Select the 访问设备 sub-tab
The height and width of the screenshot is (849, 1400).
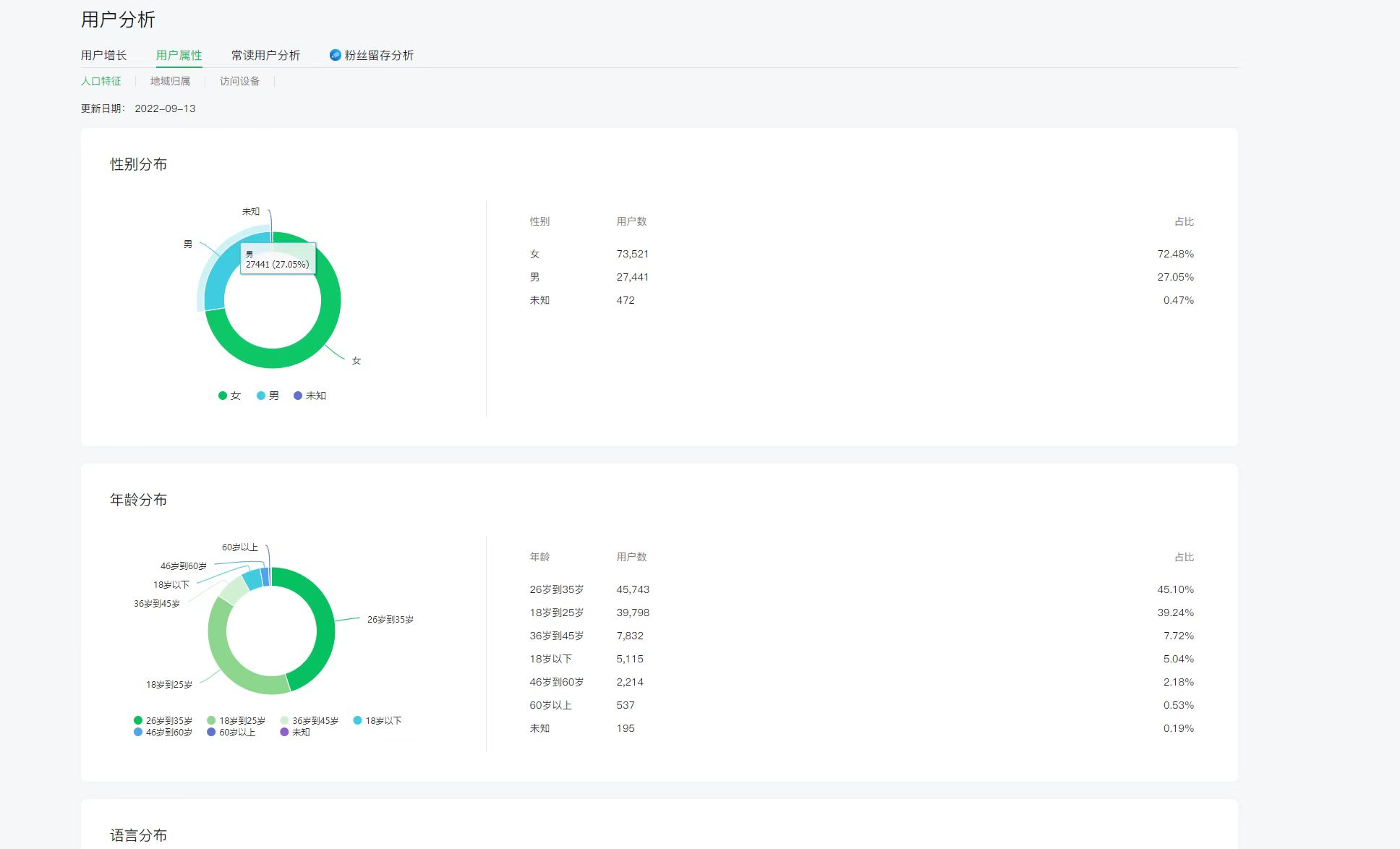239,81
